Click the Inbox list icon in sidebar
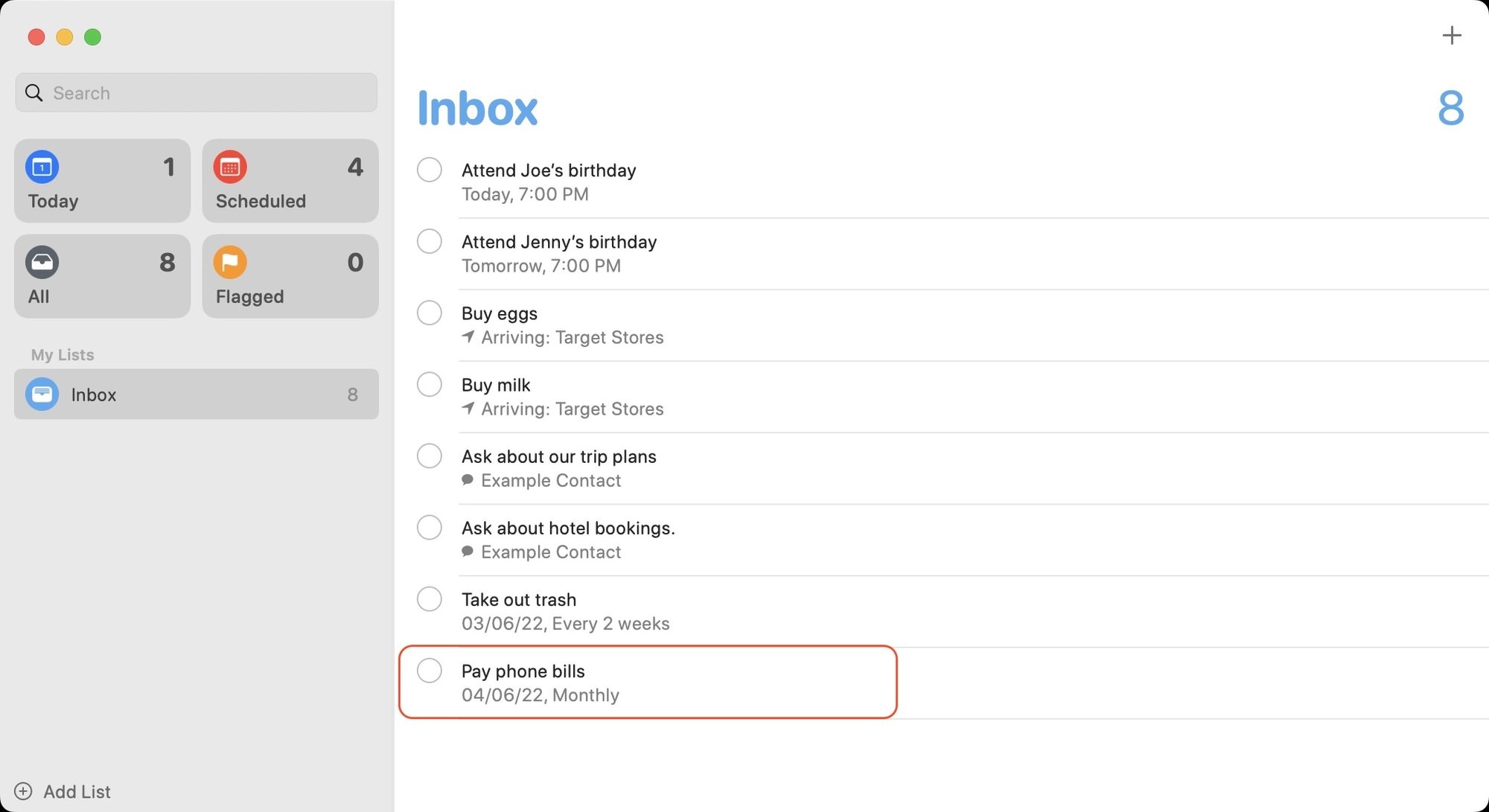This screenshot has height=812, width=1489. tap(42, 394)
